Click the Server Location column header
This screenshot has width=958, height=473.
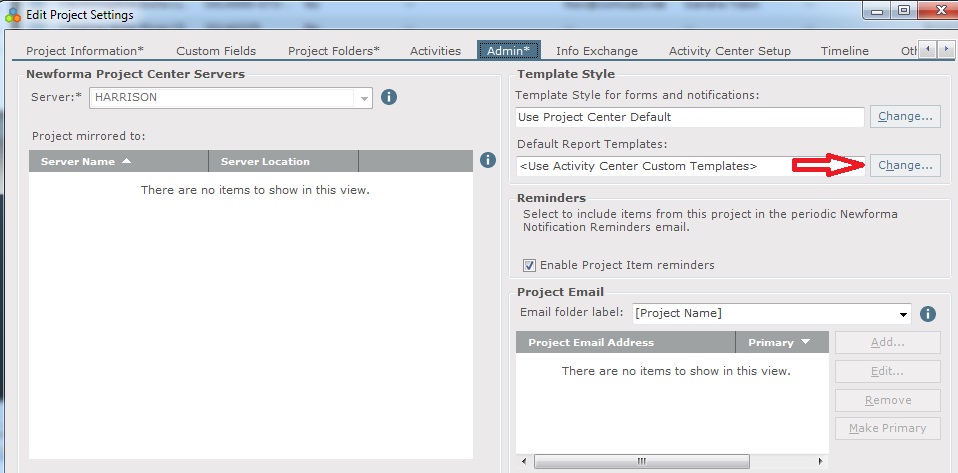tap(283, 161)
